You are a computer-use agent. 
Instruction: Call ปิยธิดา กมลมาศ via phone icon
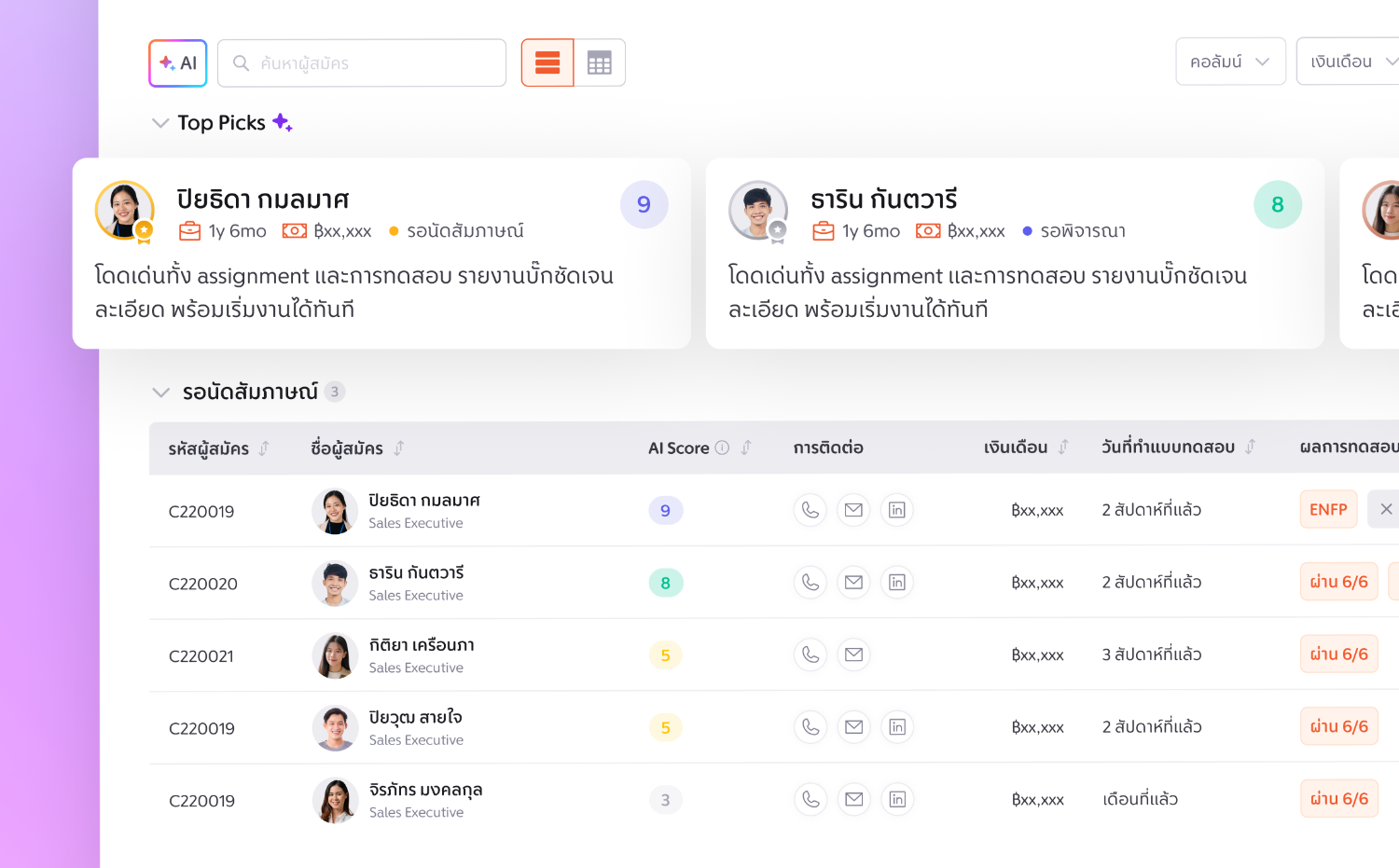pyautogui.click(x=810, y=510)
